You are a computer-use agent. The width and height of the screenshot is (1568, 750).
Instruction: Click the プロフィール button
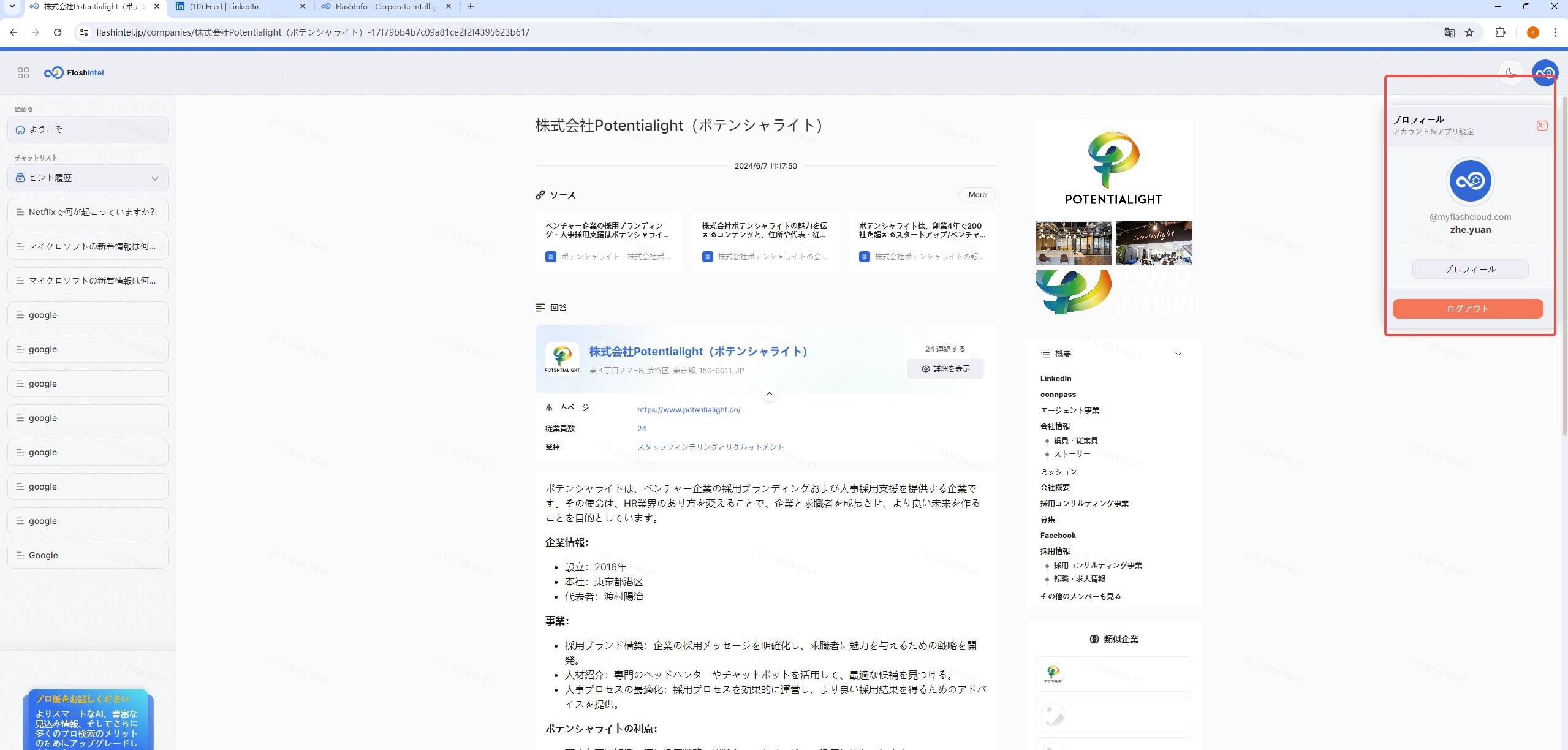point(1470,269)
